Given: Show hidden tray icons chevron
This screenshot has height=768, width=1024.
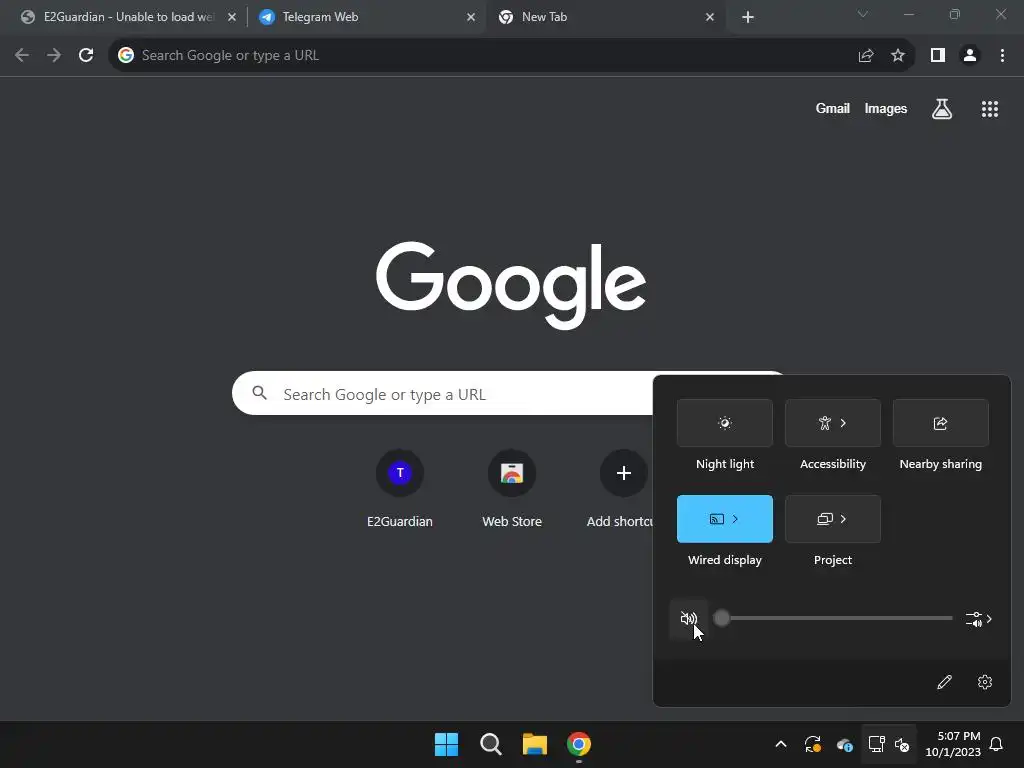Looking at the screenshot, I should tap(780, 744).
